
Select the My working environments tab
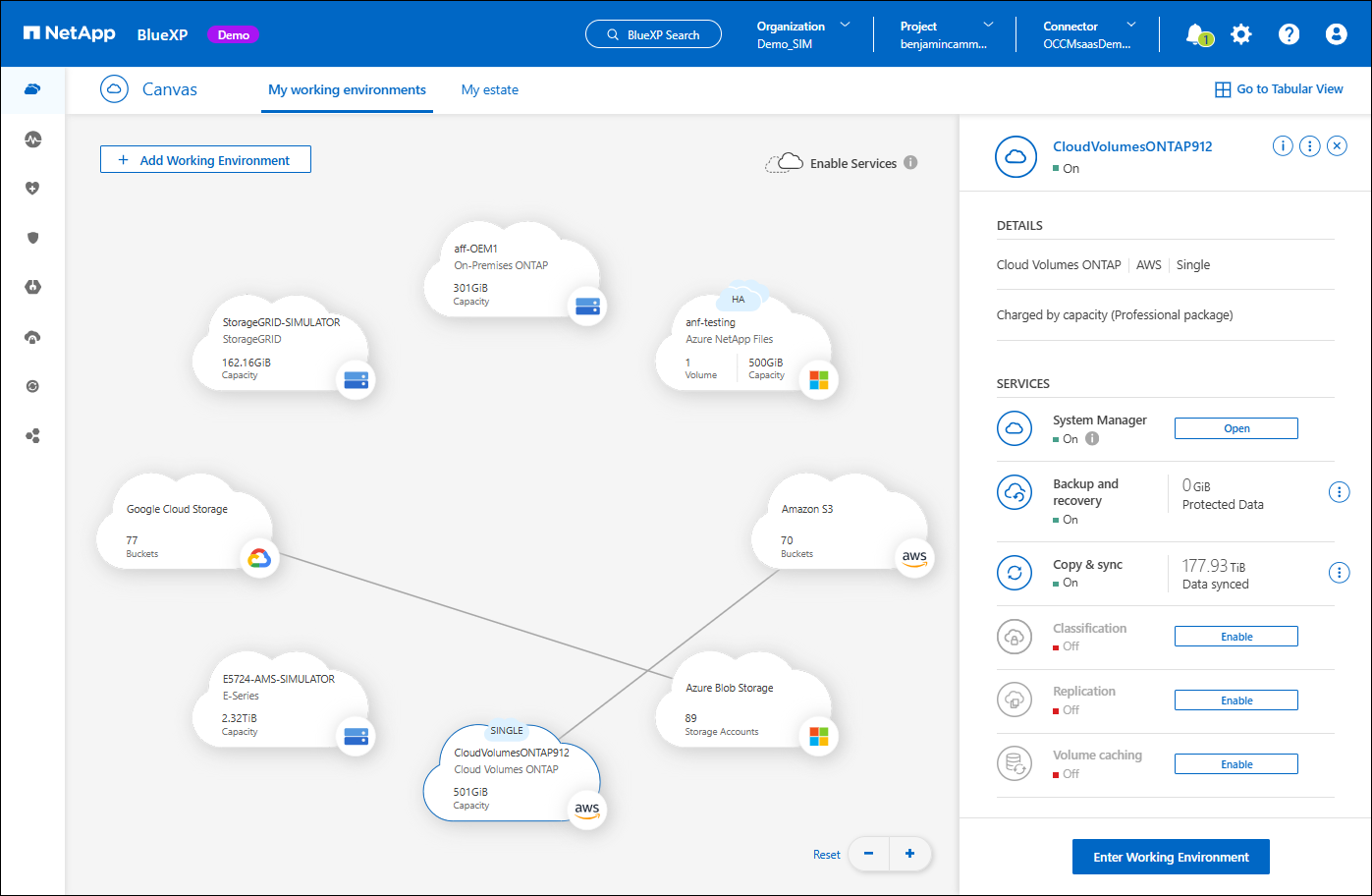point(347,89)
